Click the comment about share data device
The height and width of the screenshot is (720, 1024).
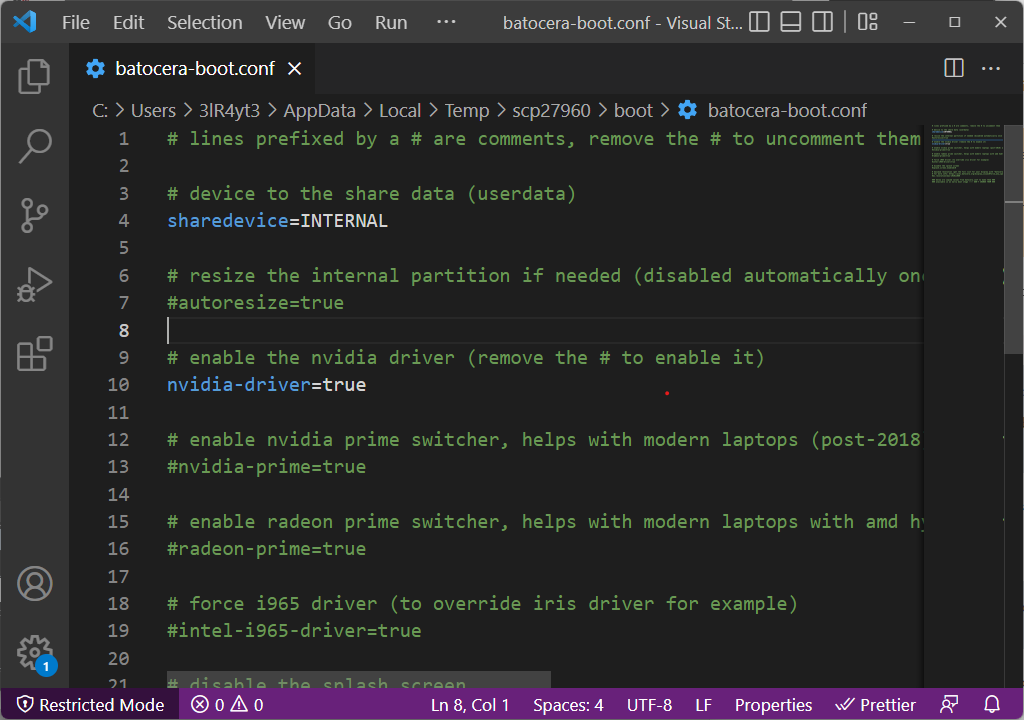[372, 193]
